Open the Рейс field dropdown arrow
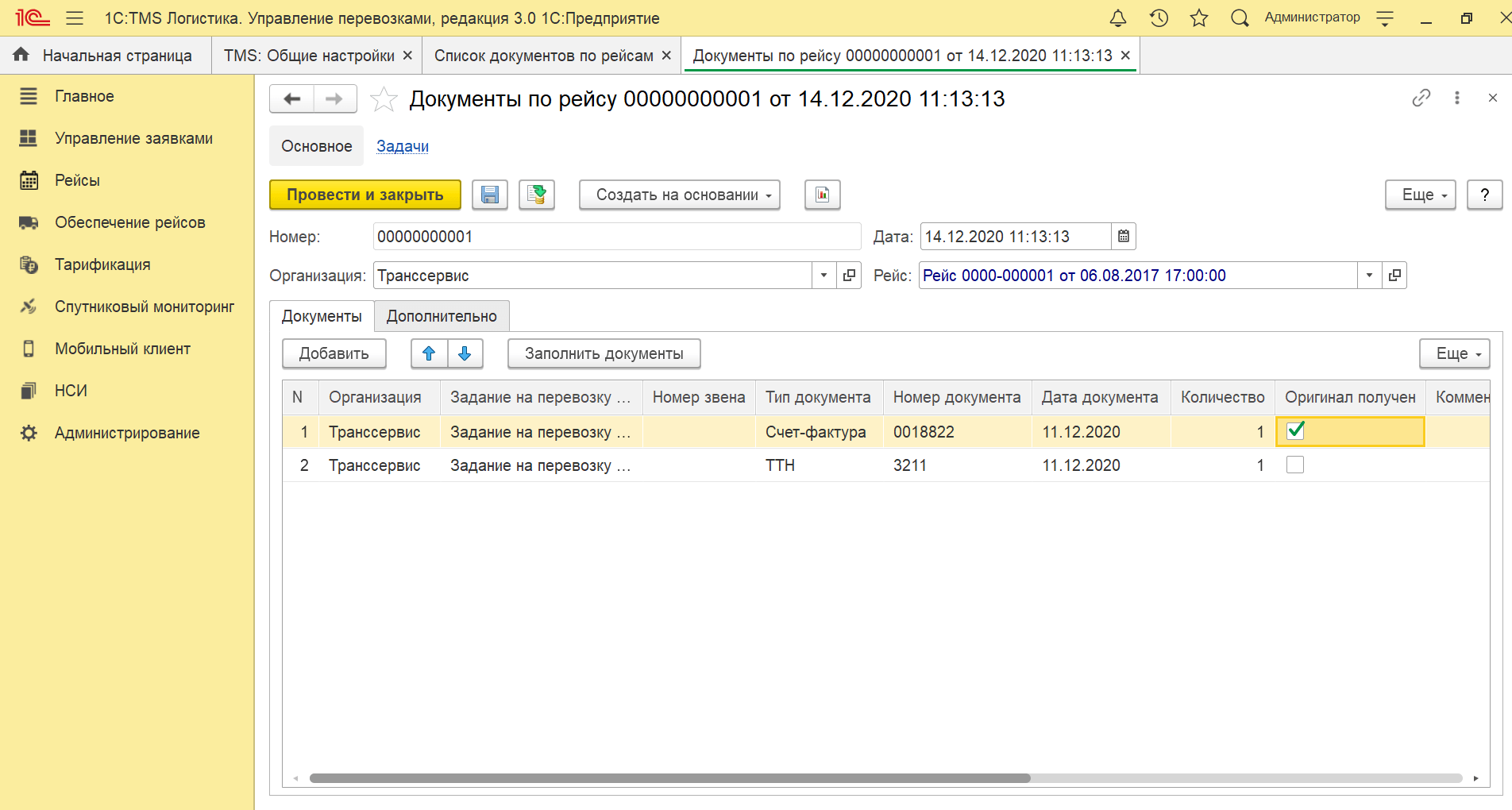Viewport: 1512px width, 810px height. coord(1369,276)
